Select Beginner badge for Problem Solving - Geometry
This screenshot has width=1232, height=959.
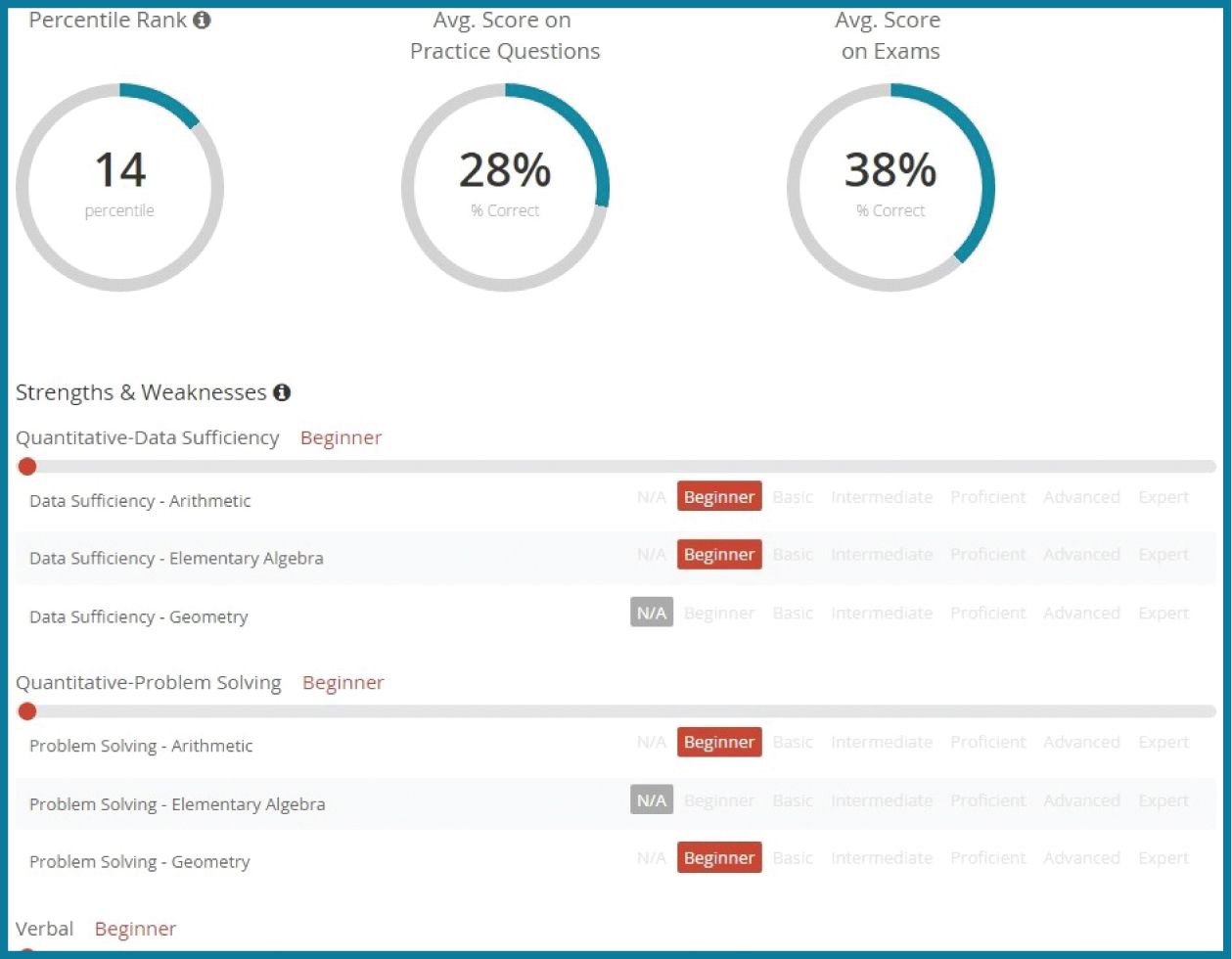pyautogui.click(x=719, y=858)
